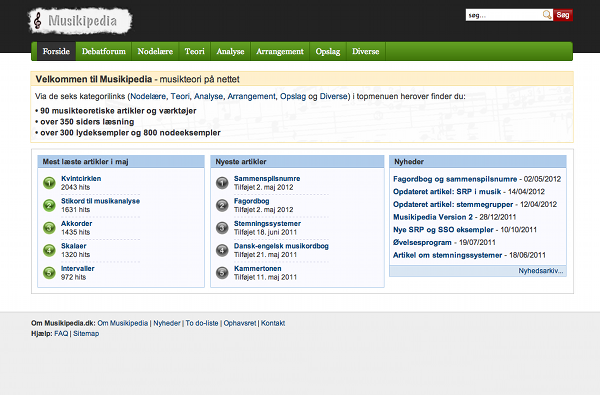Click the gray number 2 badge beside Fagordbog

click(222, 206)
